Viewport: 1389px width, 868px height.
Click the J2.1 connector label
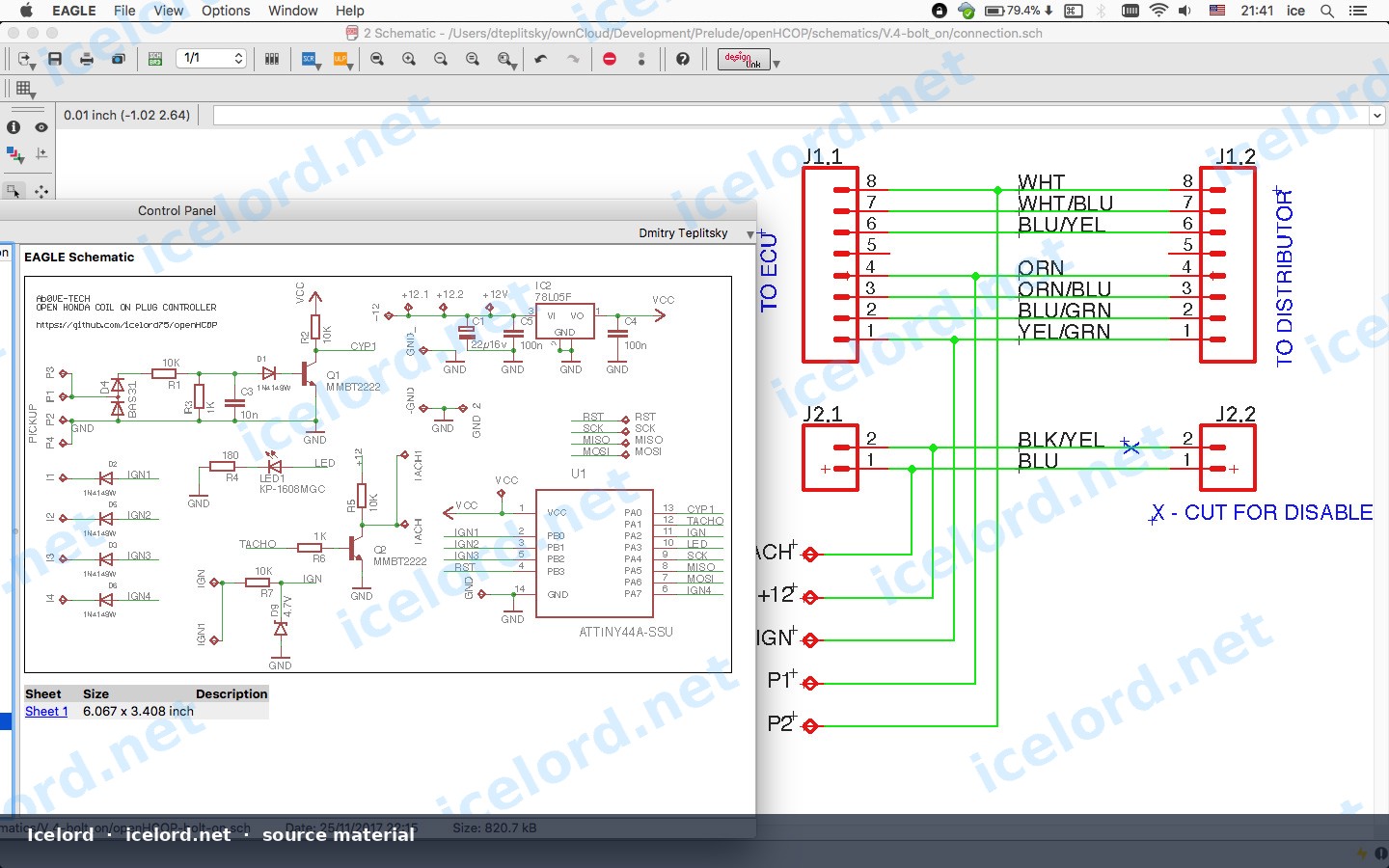pos(823,414)
